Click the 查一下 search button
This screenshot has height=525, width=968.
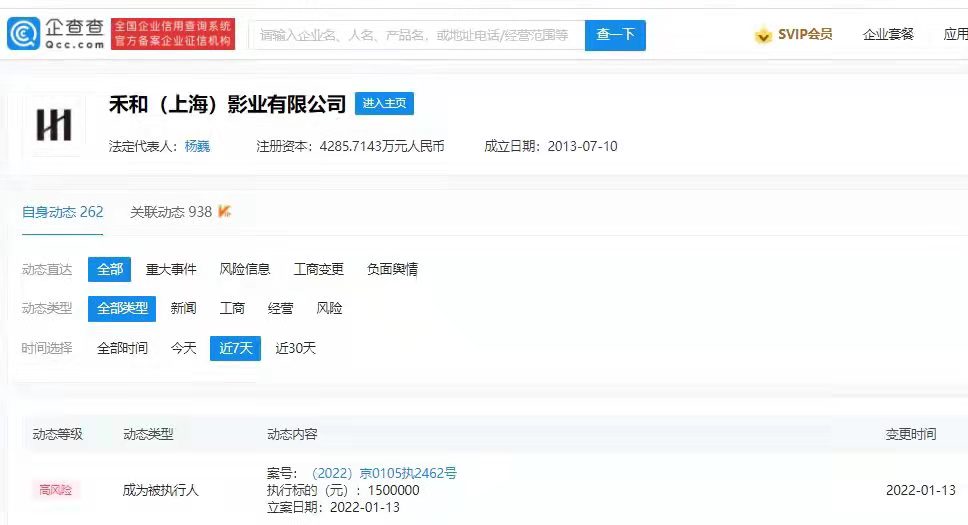click(615, 35)
